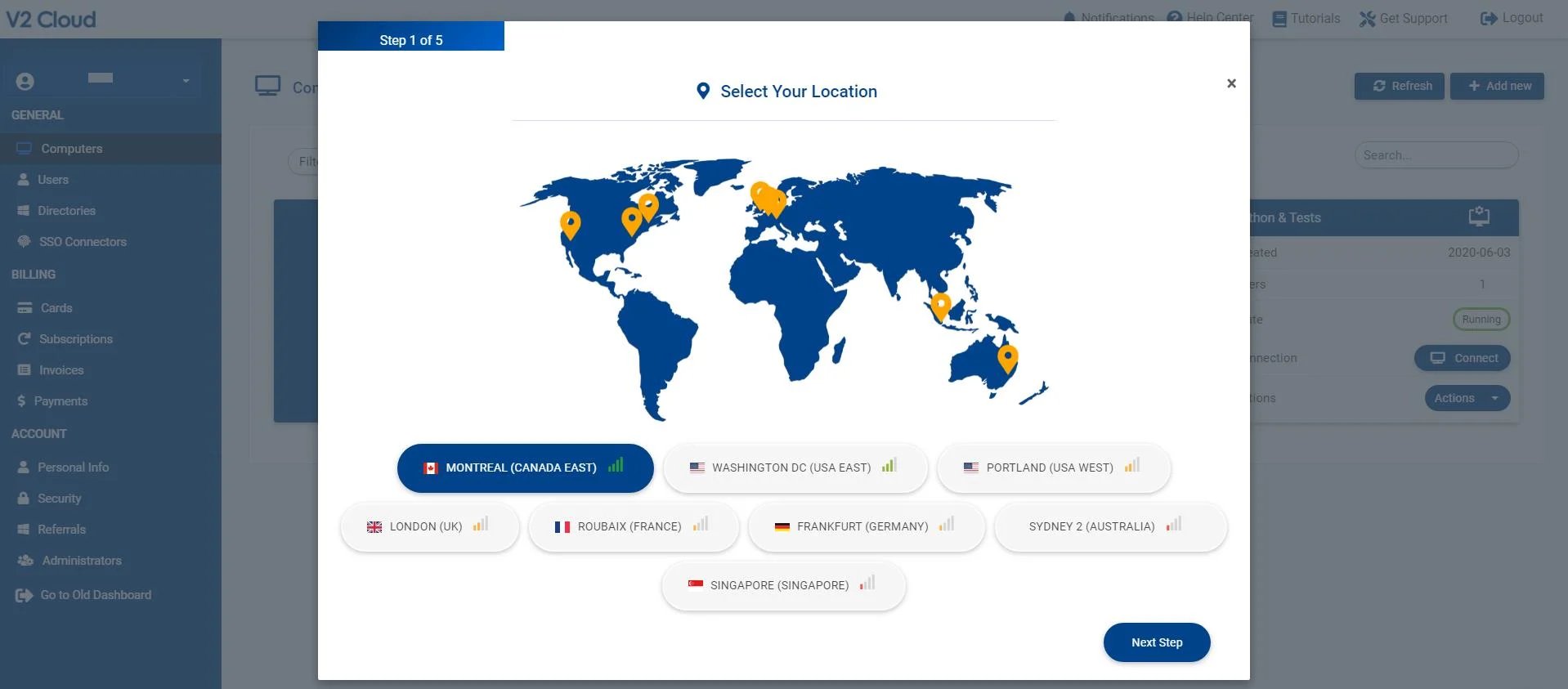This screenshot has height=689, width=1568.
Task: Click inside the Search input field
Action: pyautogui.click(x=1435, y=155)
